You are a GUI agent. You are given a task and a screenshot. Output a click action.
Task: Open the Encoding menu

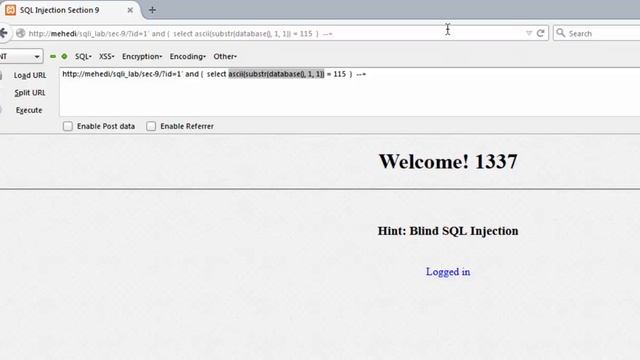188,56
